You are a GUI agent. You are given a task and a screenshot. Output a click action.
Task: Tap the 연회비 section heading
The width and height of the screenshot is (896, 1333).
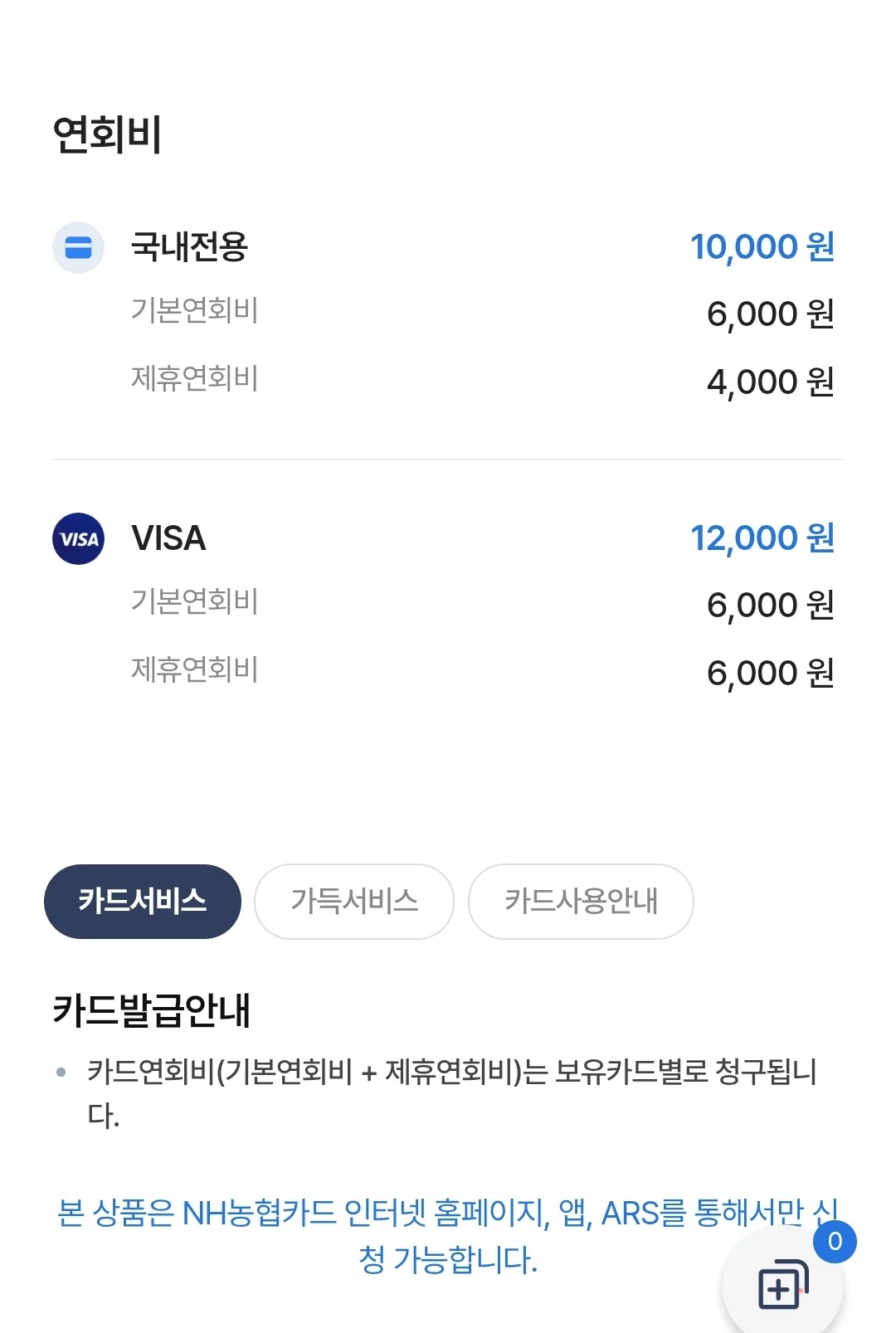click(x=107, y=134)
